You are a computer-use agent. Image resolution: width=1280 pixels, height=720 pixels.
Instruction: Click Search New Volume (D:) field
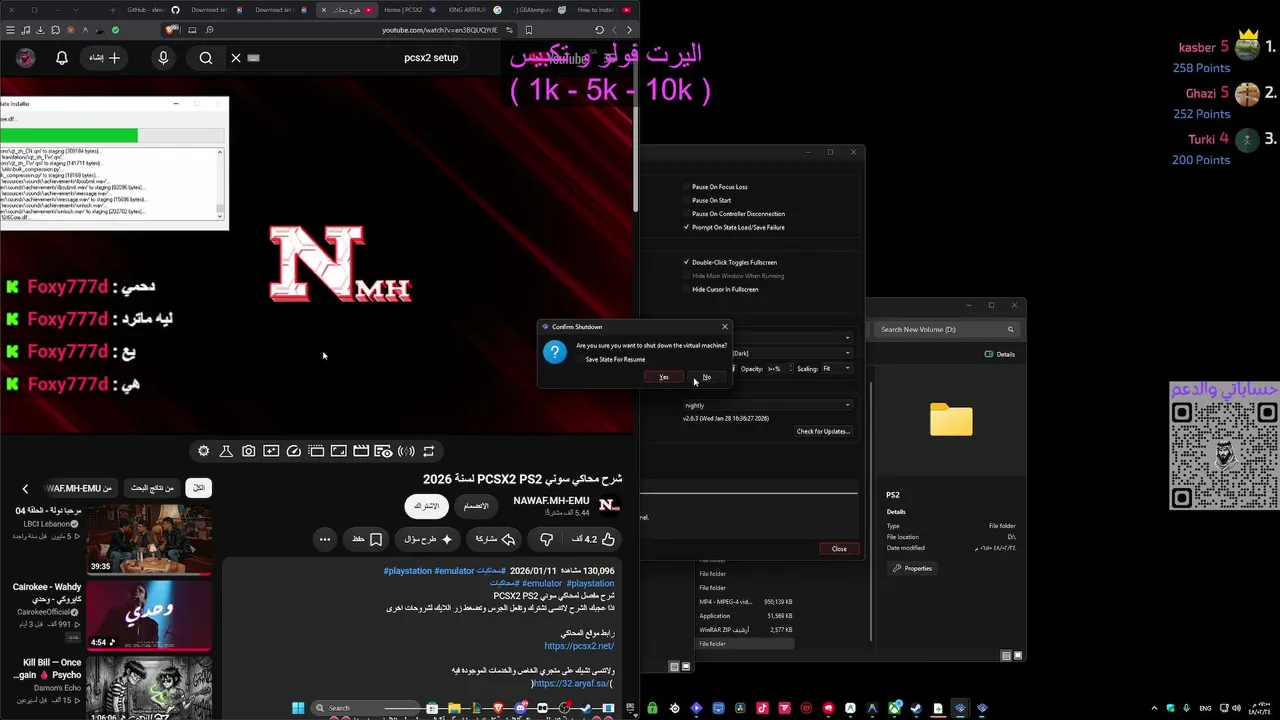coord(946,329)
